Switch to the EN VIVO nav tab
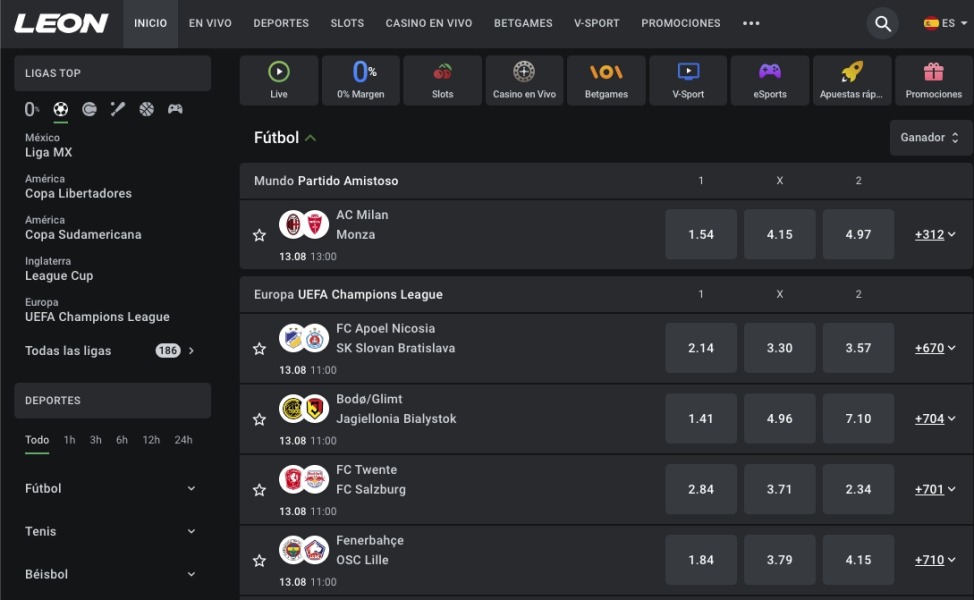 point(210,23)
